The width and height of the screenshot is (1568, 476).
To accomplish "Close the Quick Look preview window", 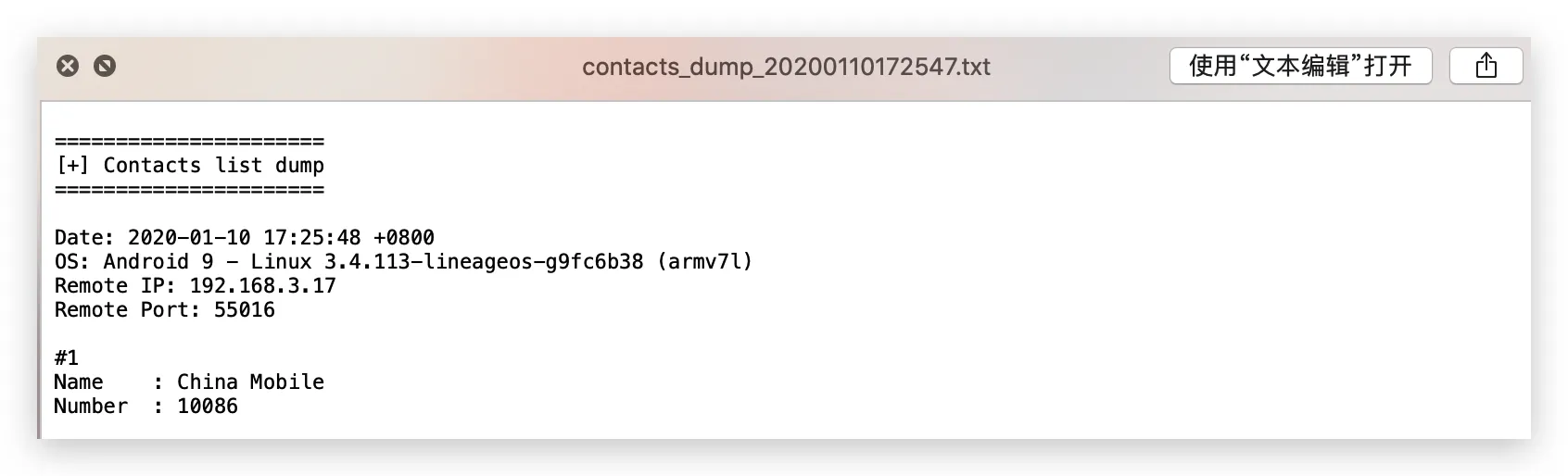I will 68,66.
